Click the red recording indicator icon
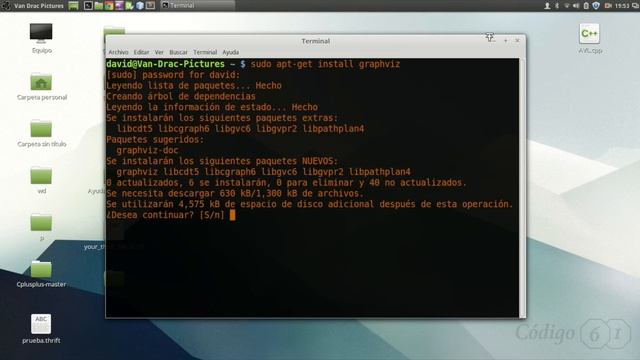Viewport: 640px width, 360px height. pos(608,6)
